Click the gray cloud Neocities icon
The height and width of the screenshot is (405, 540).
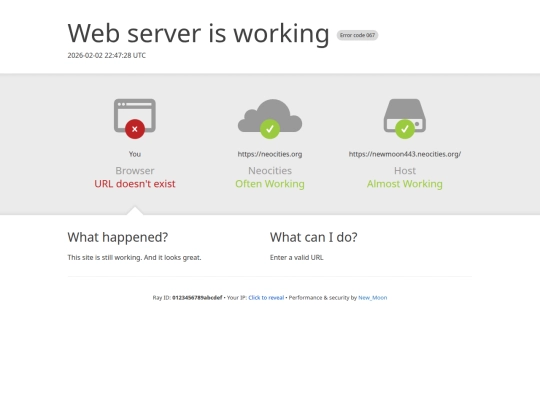(x=270, y=116)
